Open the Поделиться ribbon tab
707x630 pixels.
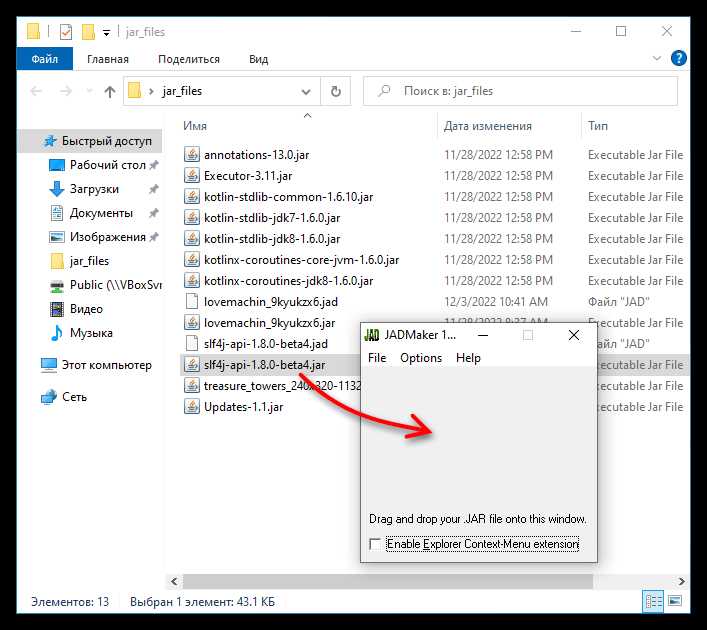point(189,59)
